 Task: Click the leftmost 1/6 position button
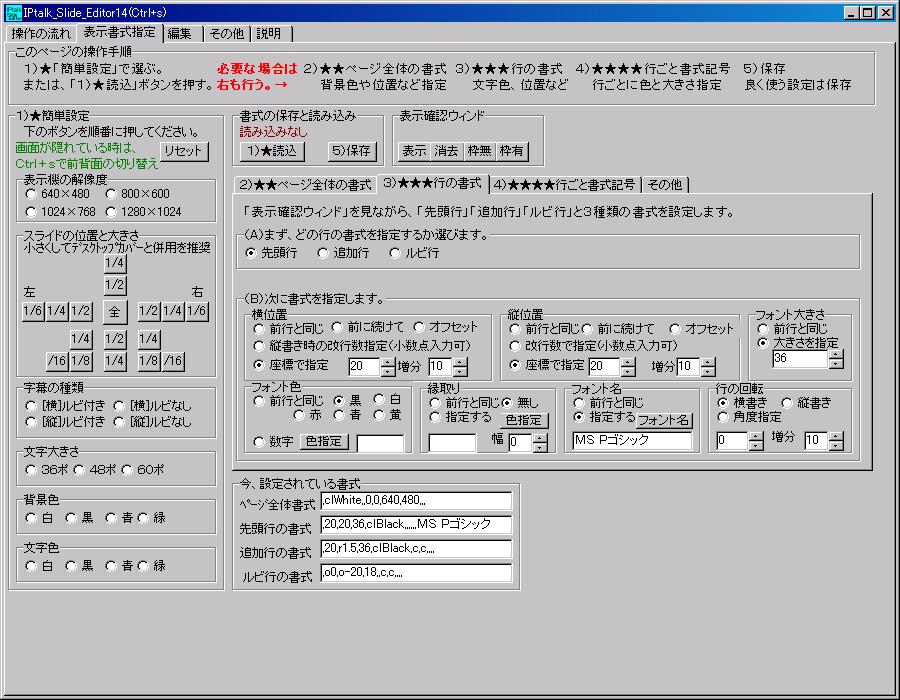(x=33, y=312)
